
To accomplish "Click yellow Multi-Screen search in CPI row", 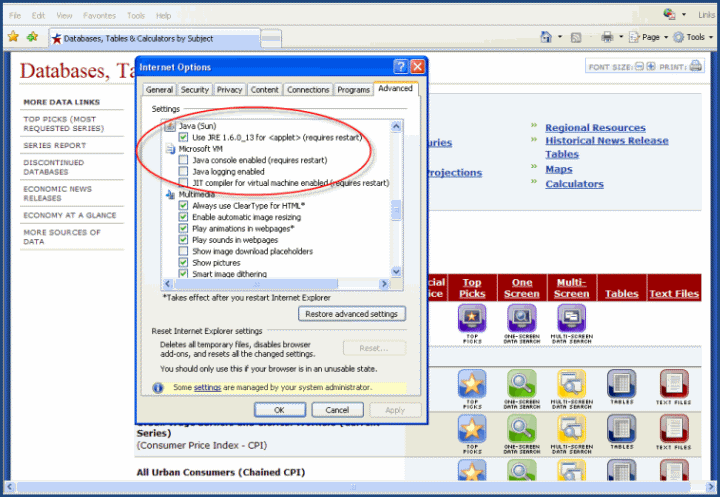I will (x=571, y=429).
